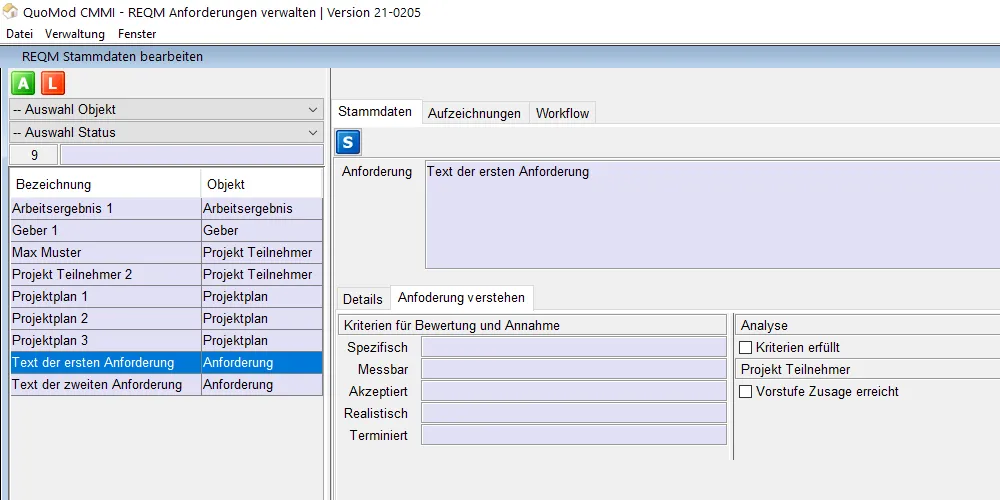Open the Auswahl Objekt dropdown
This screenshot has height=500, width=1000.
(166, 110)
